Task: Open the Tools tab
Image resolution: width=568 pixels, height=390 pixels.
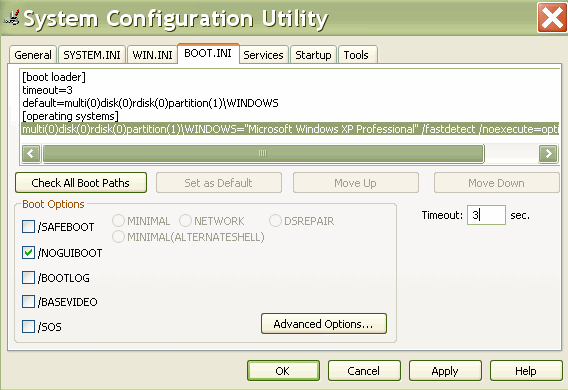Action: 356,55
